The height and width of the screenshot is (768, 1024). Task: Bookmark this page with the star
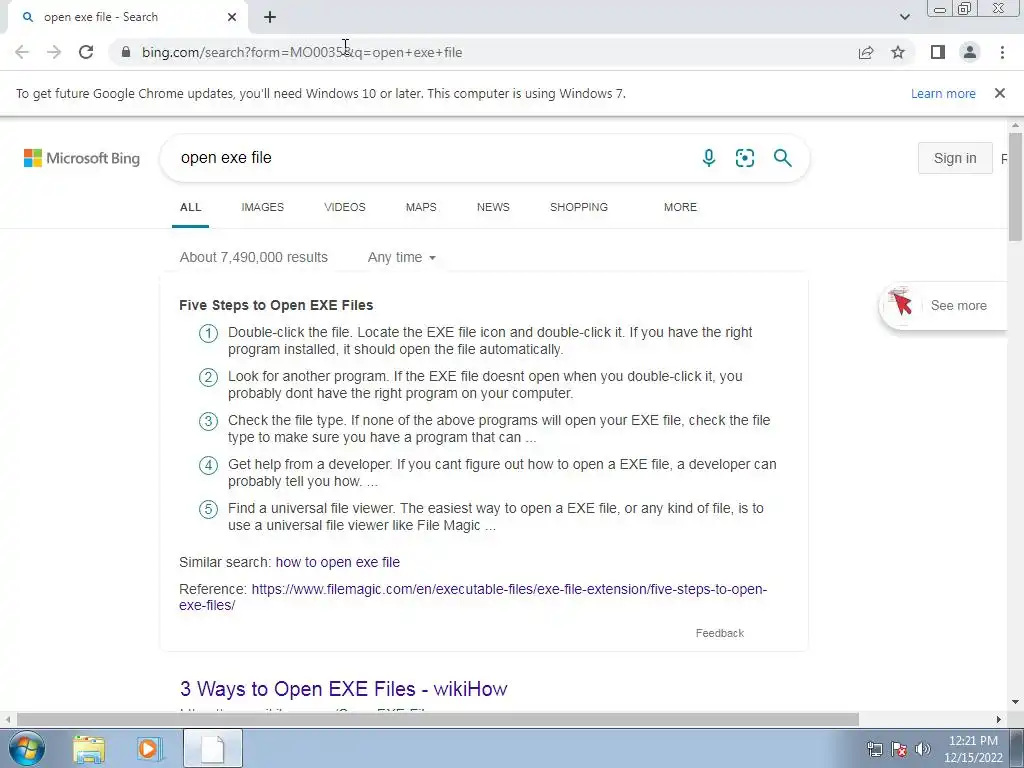pos(899,52)
